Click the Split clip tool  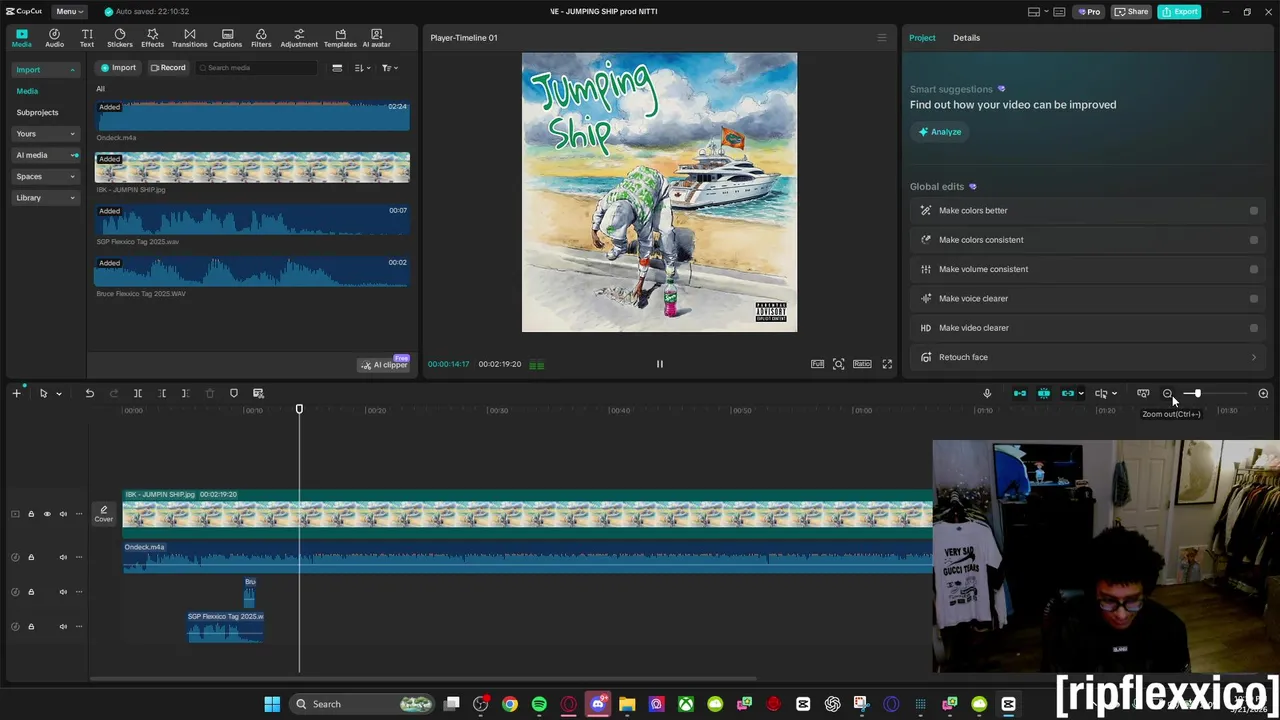[x=138, y=393]
